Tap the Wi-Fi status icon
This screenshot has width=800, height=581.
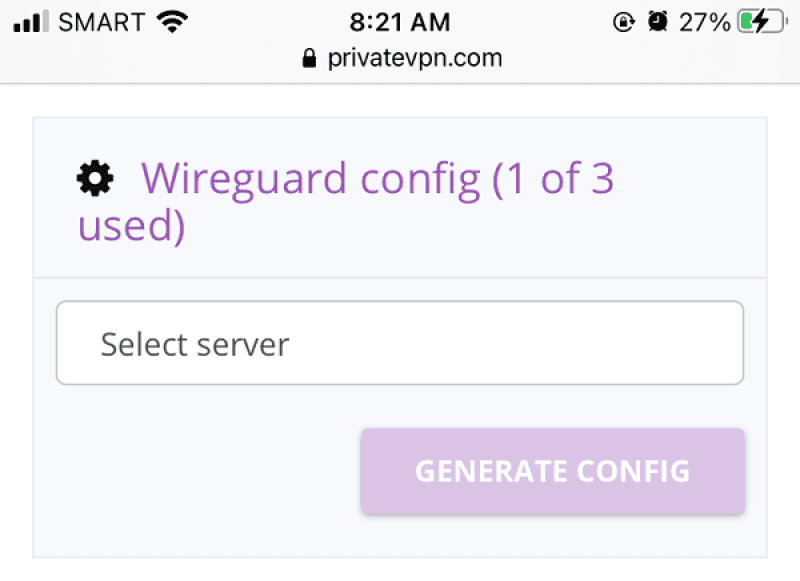[173, 22]
